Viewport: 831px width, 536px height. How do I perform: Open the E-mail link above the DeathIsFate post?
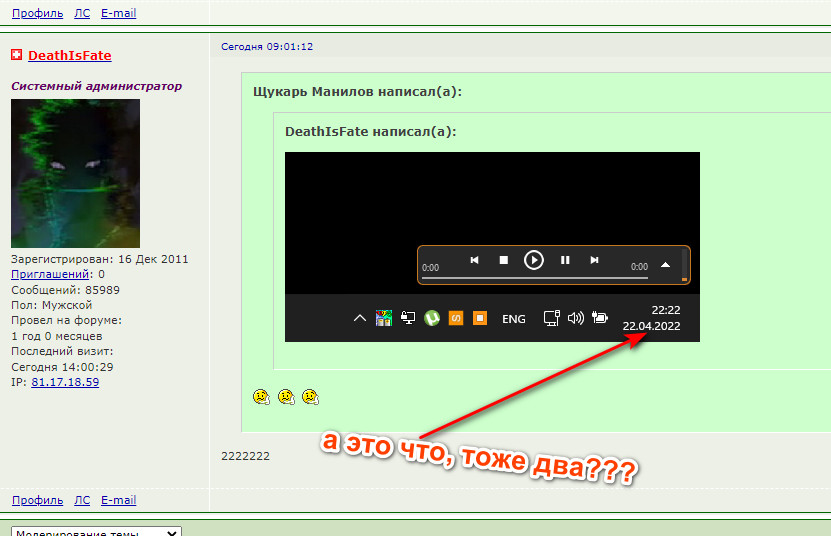click(119, 13)
